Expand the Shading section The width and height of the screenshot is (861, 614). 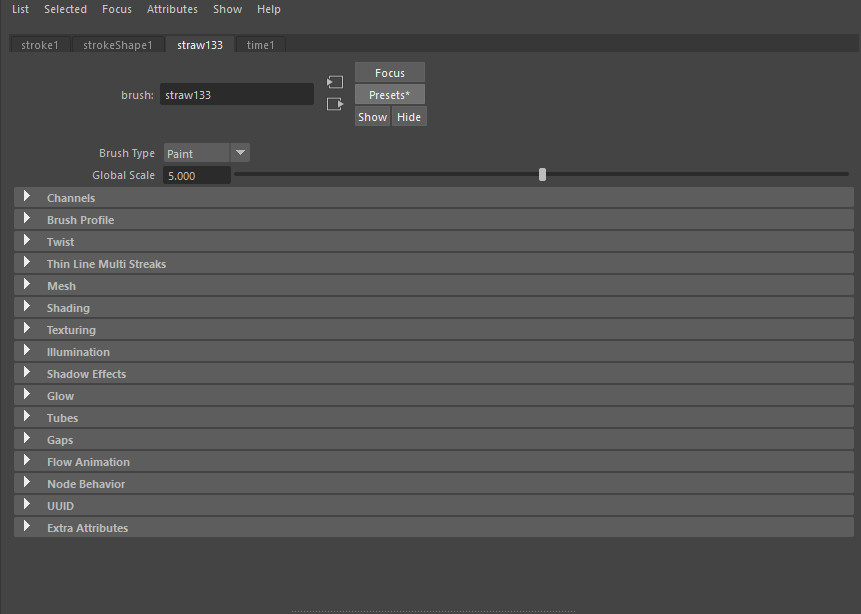(434, 308)
